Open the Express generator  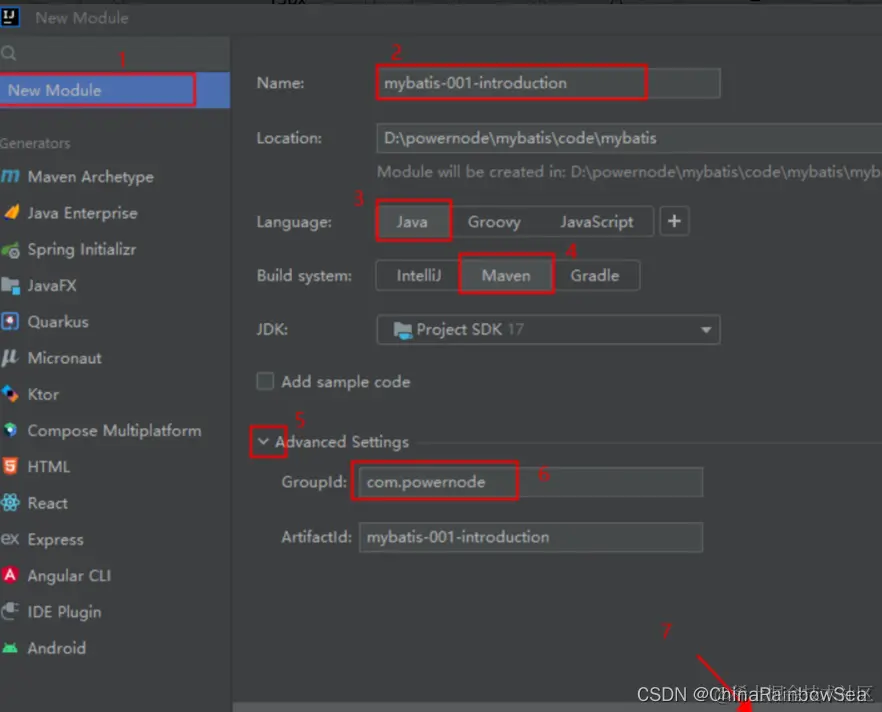click(115, 539)
